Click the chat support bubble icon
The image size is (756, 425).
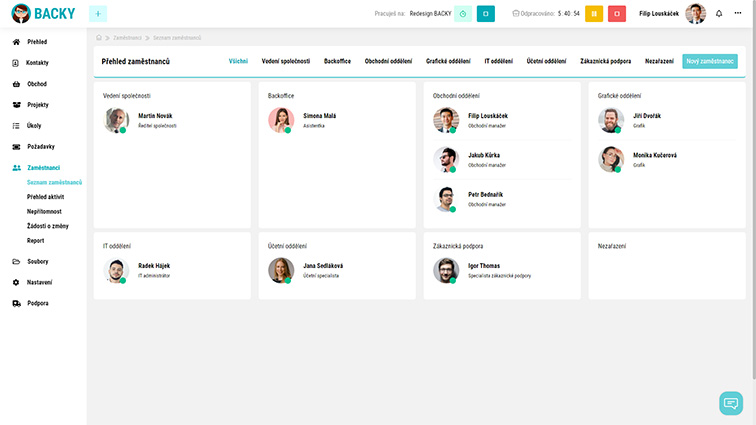tap(731, 403)
